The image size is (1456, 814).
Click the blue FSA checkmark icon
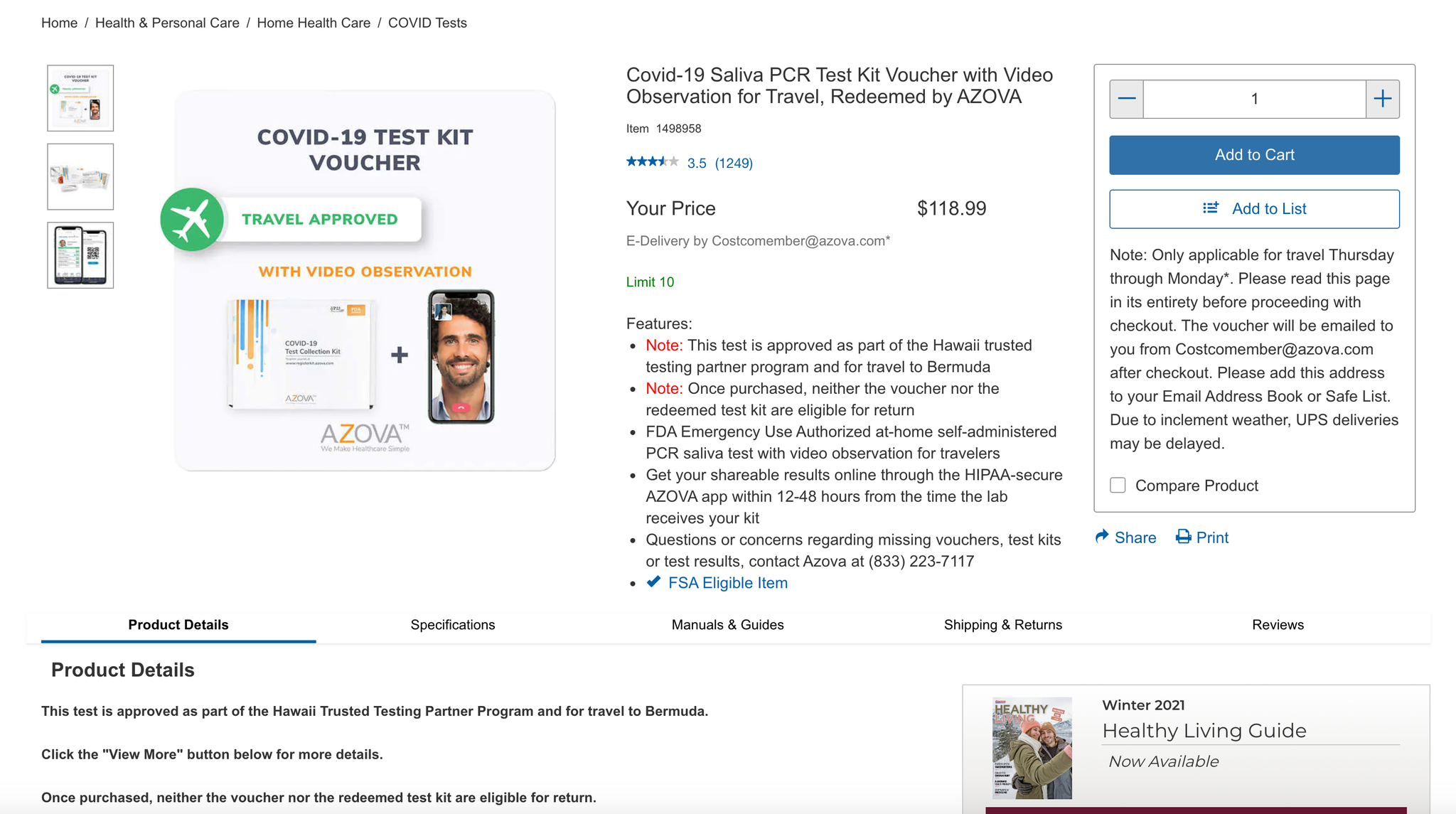(653, 582)
